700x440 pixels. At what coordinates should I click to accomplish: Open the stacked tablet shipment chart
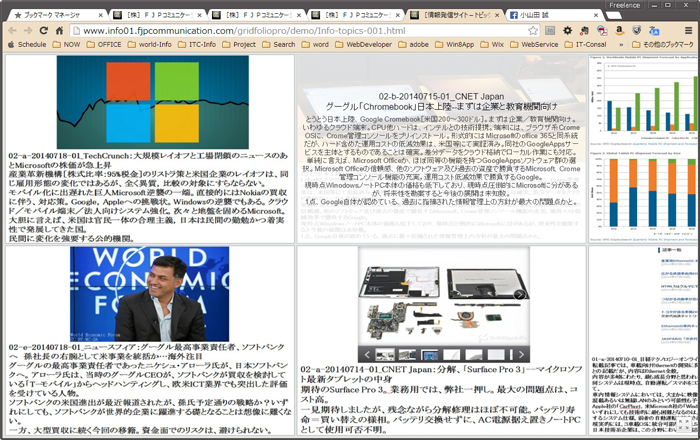point(643,195)
